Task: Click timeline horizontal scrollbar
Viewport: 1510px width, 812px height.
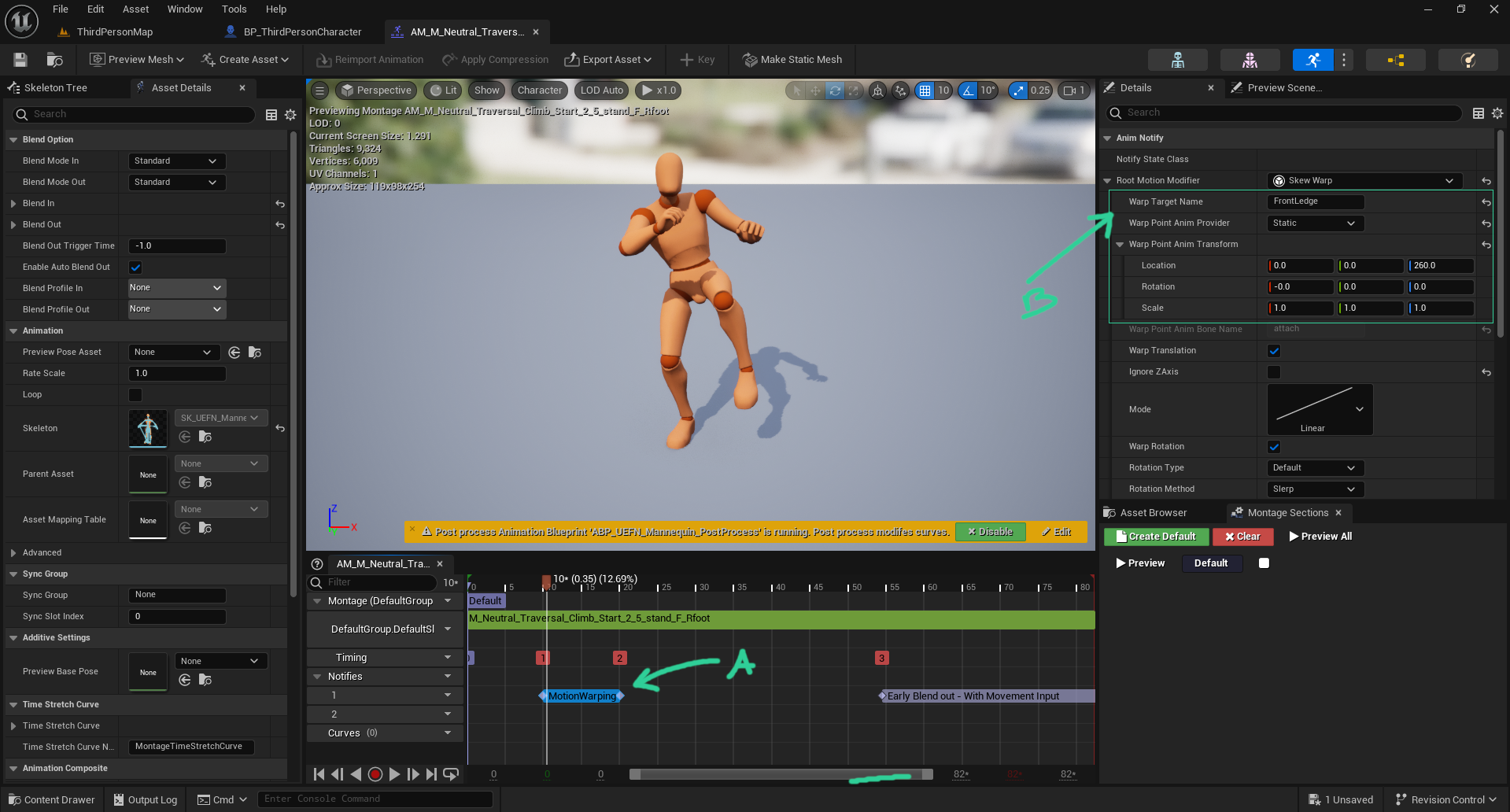Action: [781, 774]
